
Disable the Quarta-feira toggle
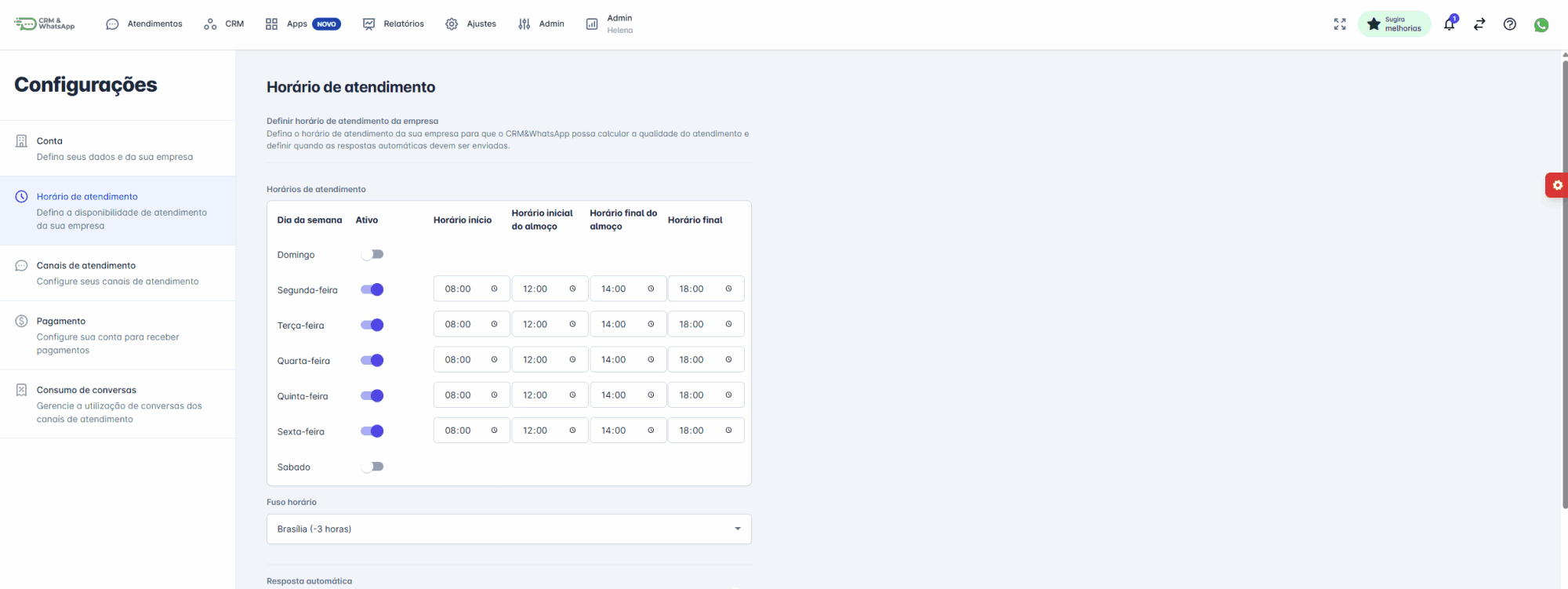coord(372,360)
